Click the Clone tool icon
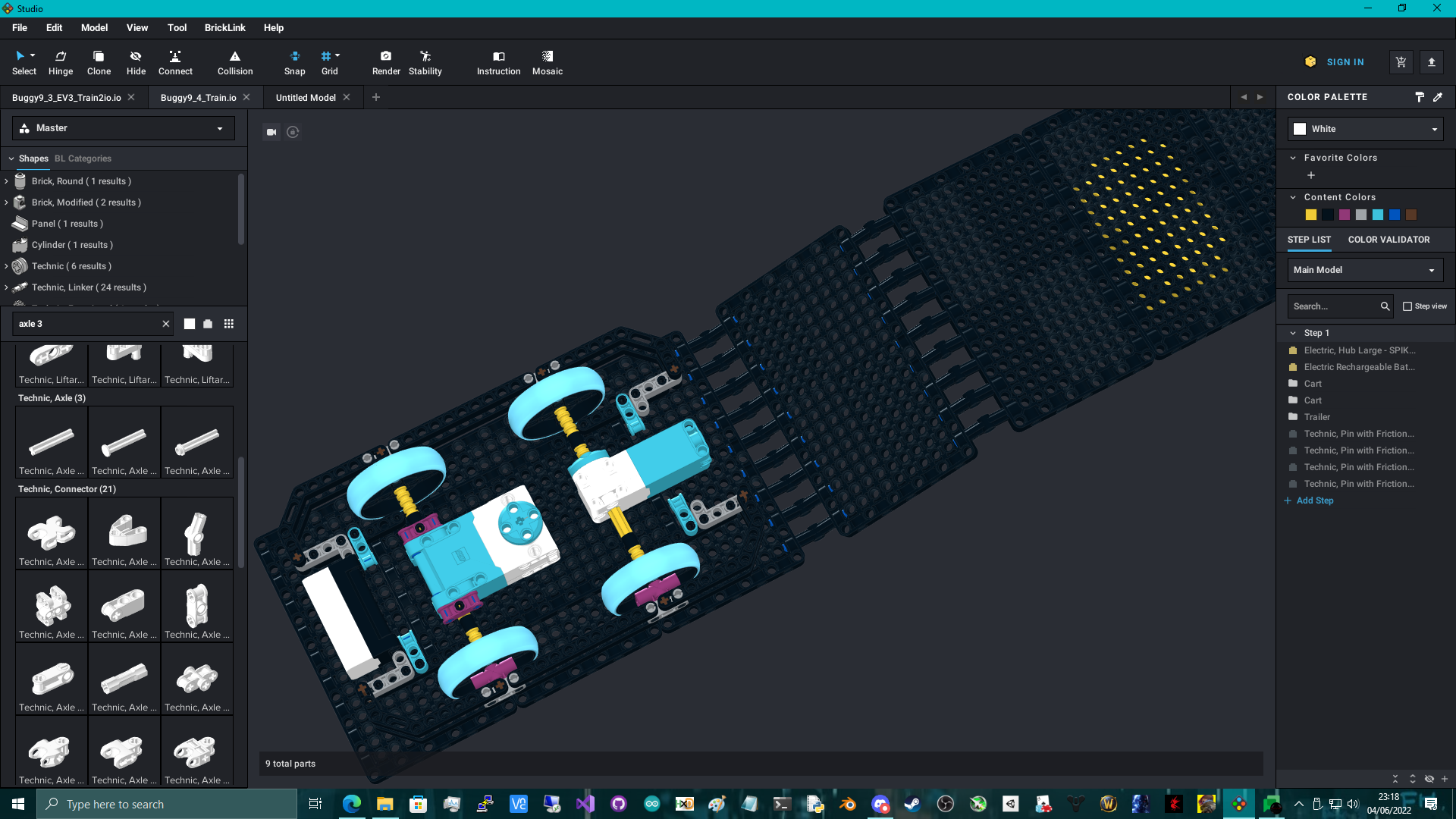The width and height of the screenshot is (1456, 819). [x=99, y=56]
